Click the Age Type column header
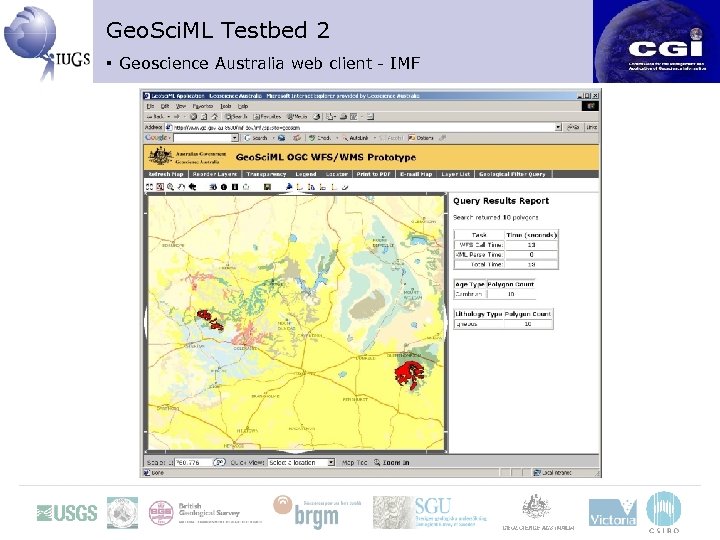Screen dimensions: 720x540 [470, 284]
